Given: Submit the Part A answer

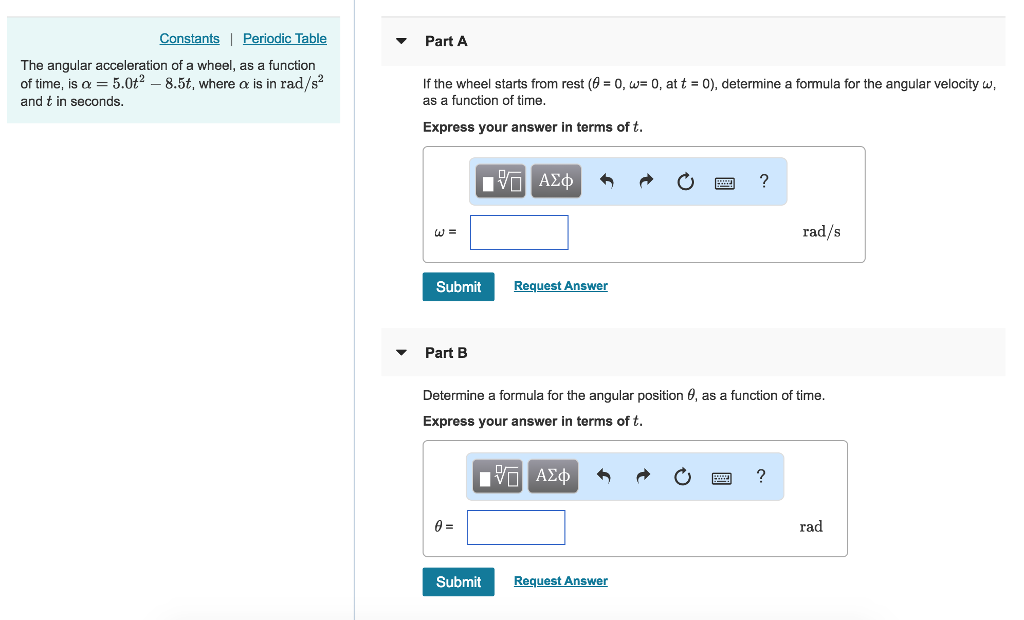Looking at the screenshot, I should click(x=458, y=286).
